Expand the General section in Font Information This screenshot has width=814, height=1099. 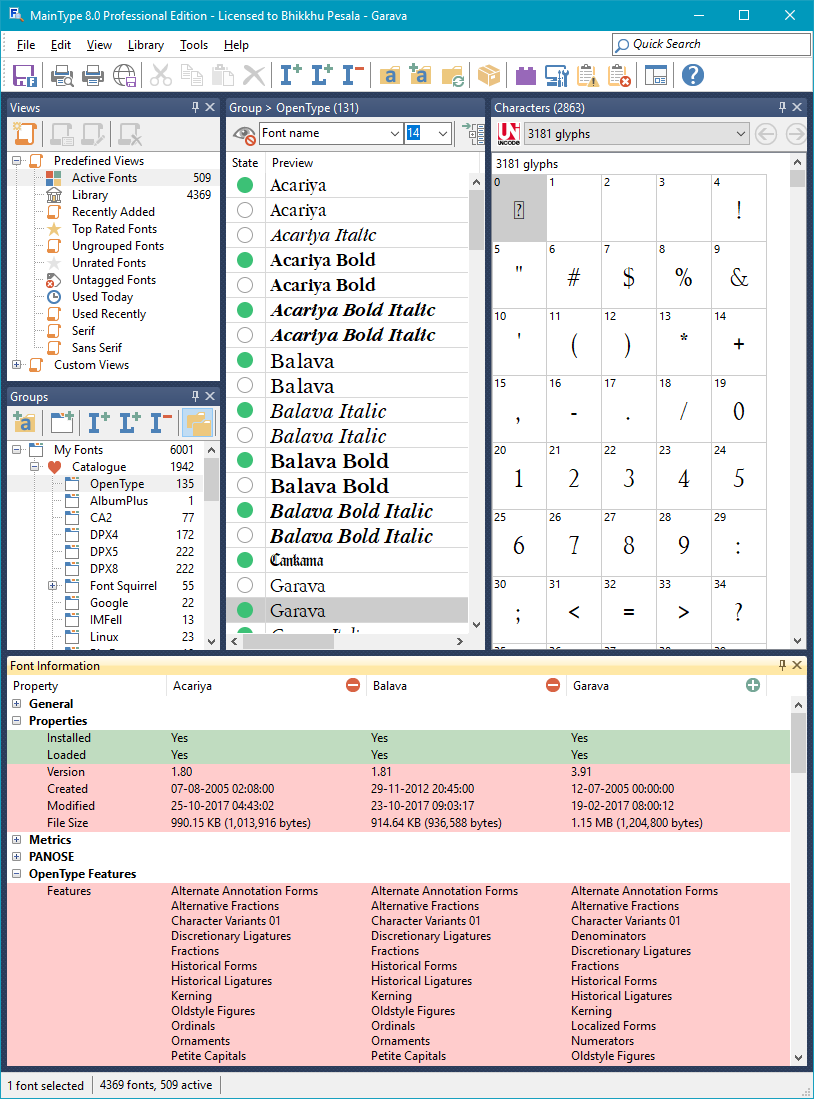(x=17, y=704)
